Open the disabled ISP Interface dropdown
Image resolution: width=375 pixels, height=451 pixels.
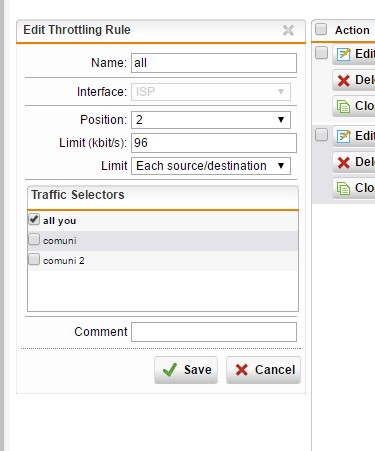coord(211,92)
